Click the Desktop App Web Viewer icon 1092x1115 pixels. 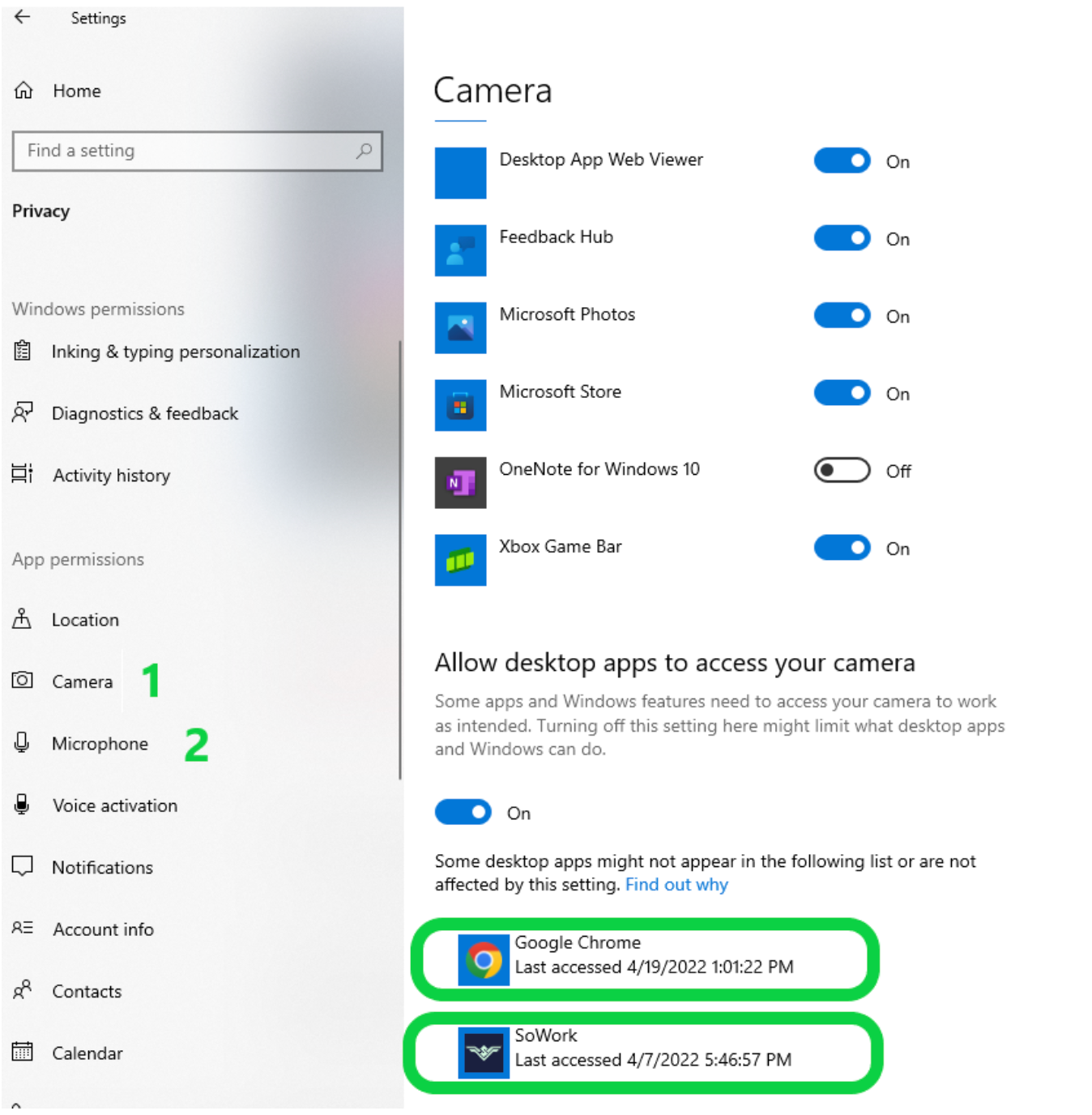(460, 173)
